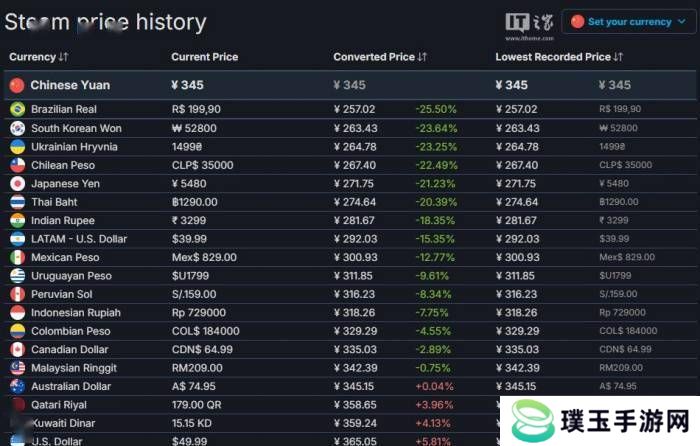Image resolution: width=700 pixels, height=446 pixels.
Task: Click the Malaysian Ringgit flag icon
Action: (17, 368)
